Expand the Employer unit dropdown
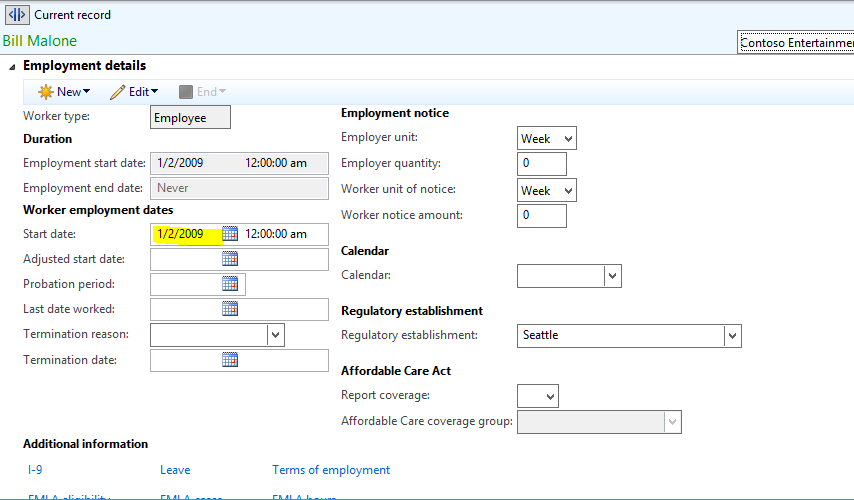Screen dimensions: 854x500 pos(568,139)
